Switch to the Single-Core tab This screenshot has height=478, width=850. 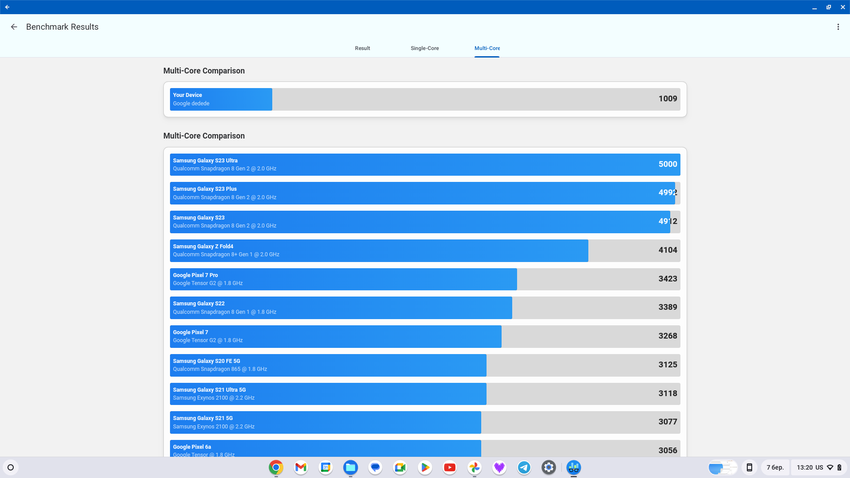pyautogui.click(x=424, y=48)
